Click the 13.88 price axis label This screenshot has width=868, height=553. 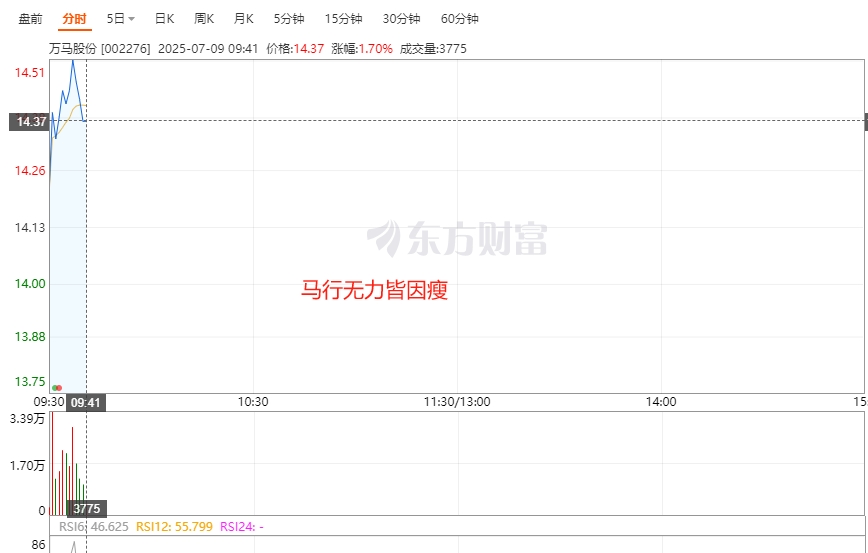pos(30,337)
